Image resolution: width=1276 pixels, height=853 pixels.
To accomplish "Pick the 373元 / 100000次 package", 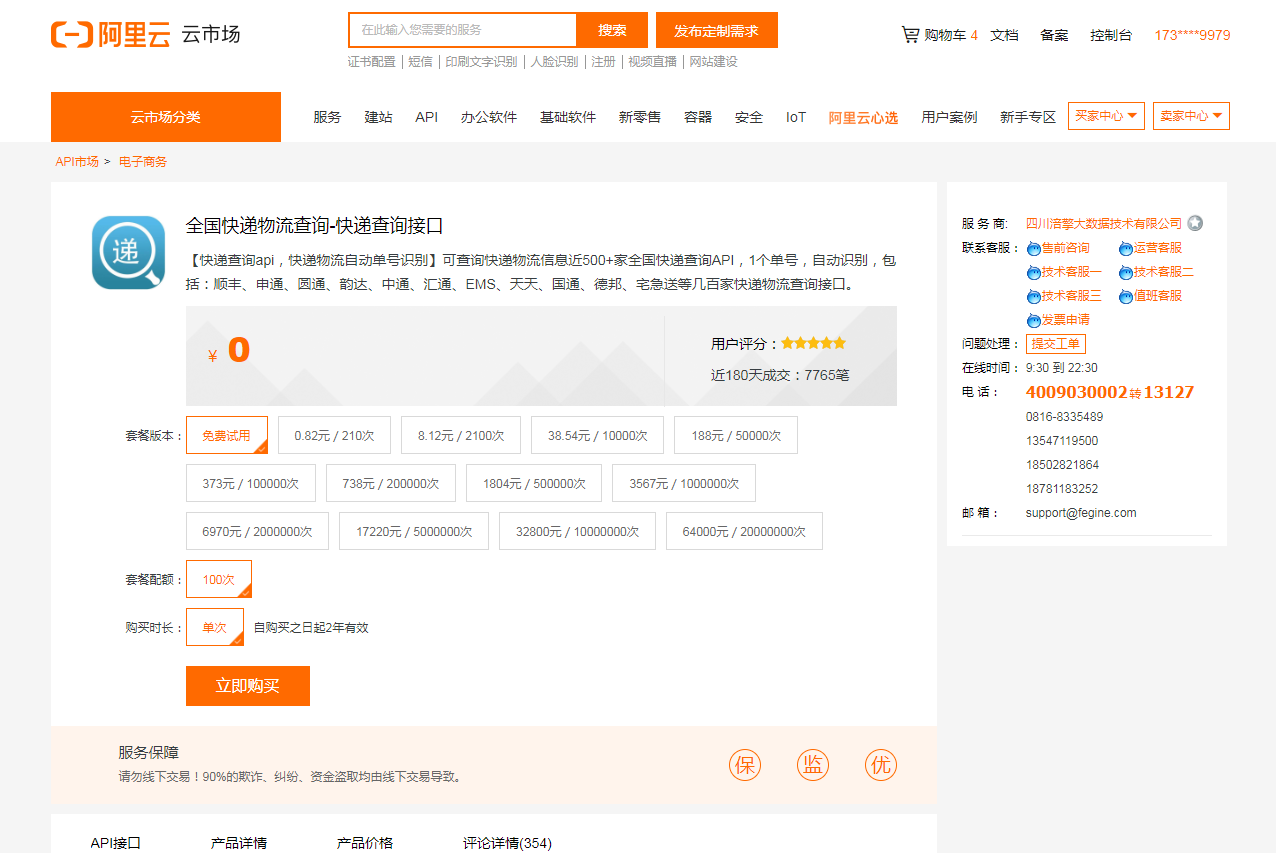I will coord(251,483).
